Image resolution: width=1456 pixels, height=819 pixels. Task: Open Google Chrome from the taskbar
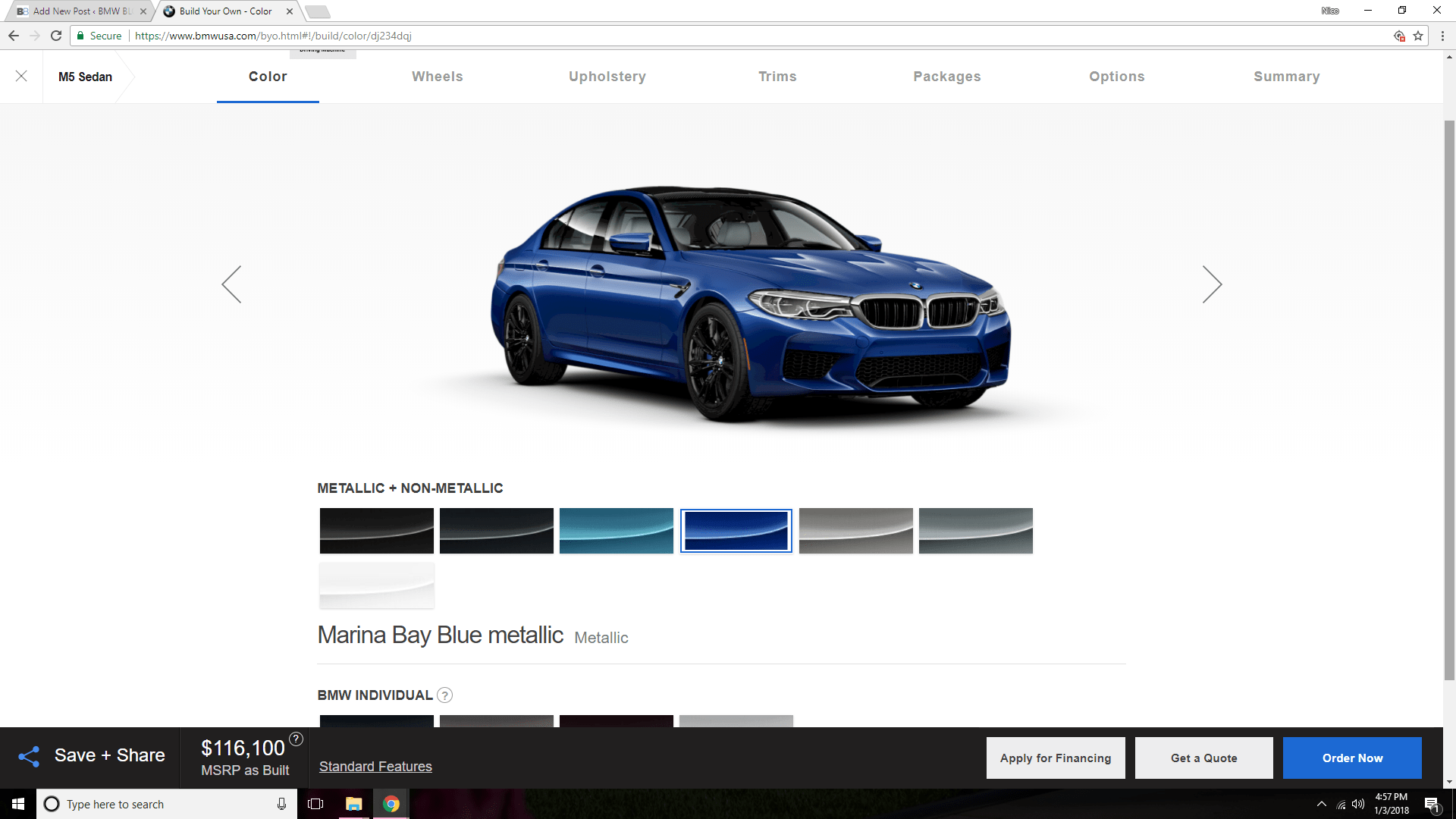click(391, 804)
